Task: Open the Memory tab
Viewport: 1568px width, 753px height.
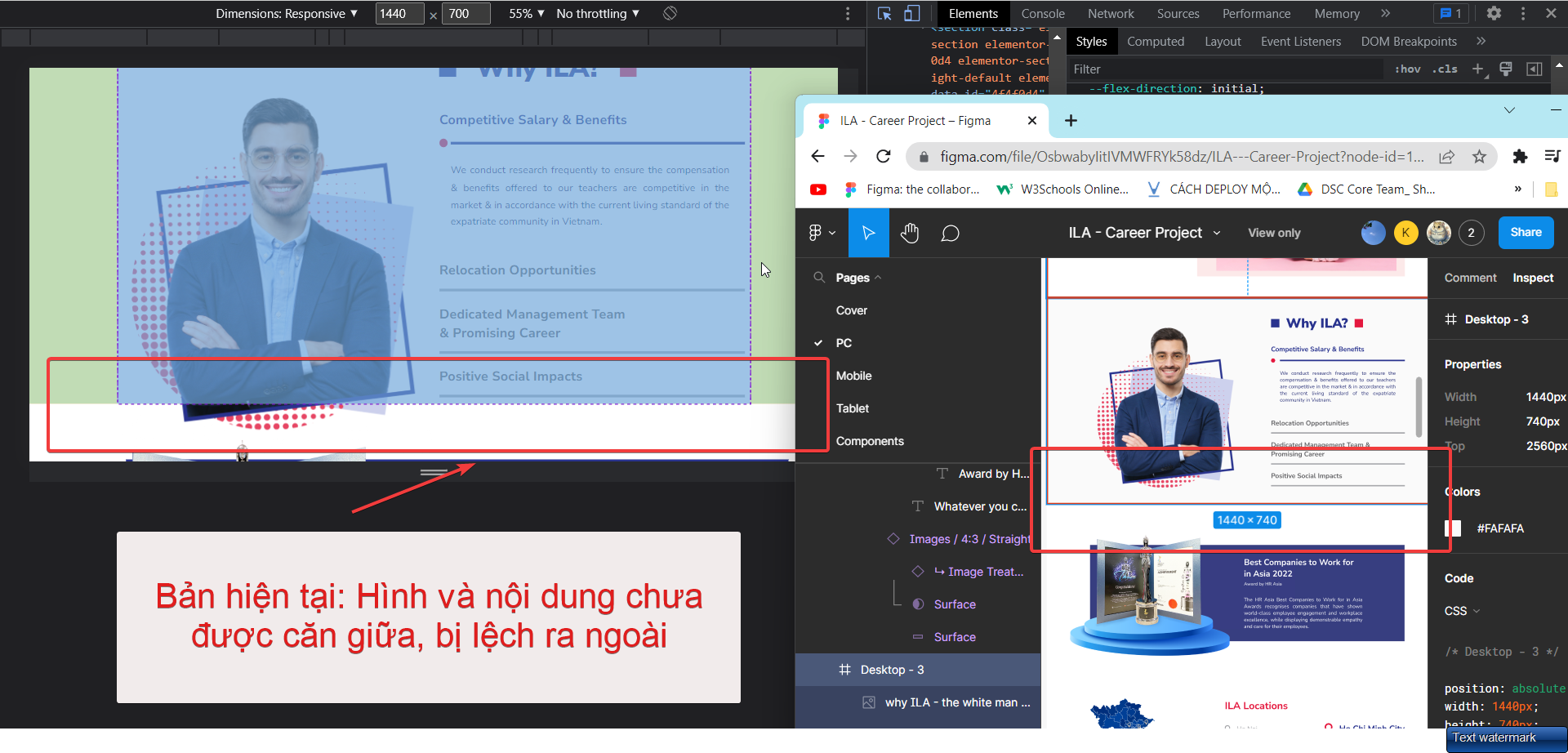Action: (x=1337, y=13)
